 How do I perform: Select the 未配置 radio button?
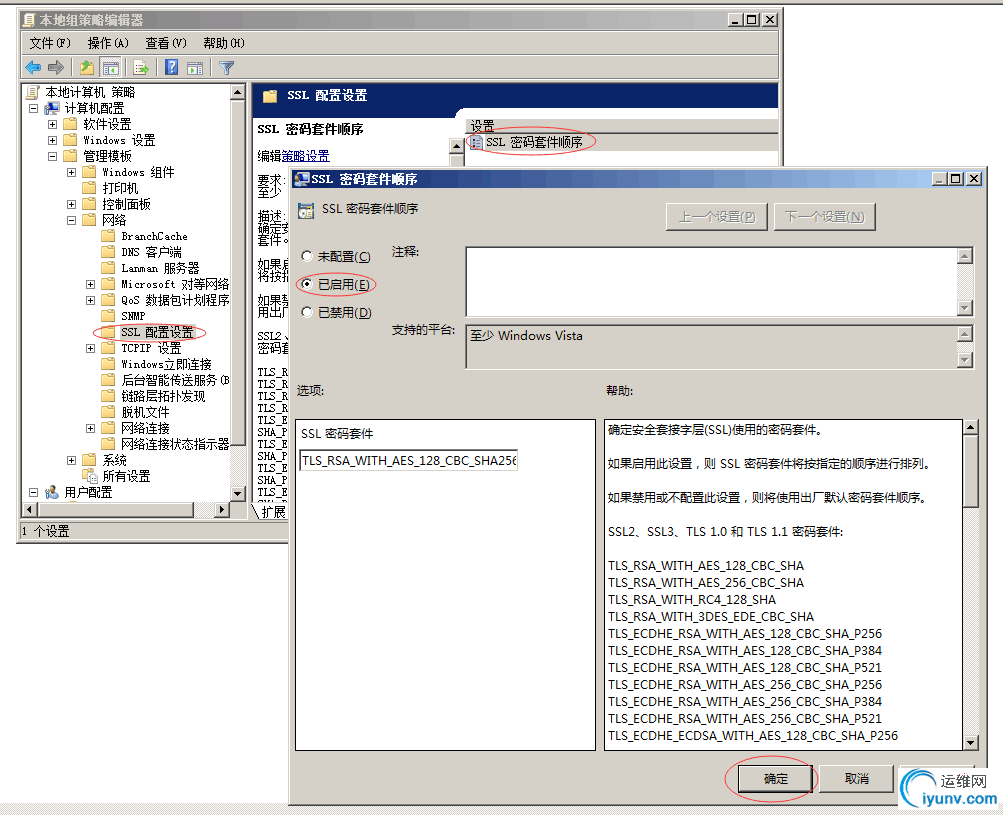307,257
